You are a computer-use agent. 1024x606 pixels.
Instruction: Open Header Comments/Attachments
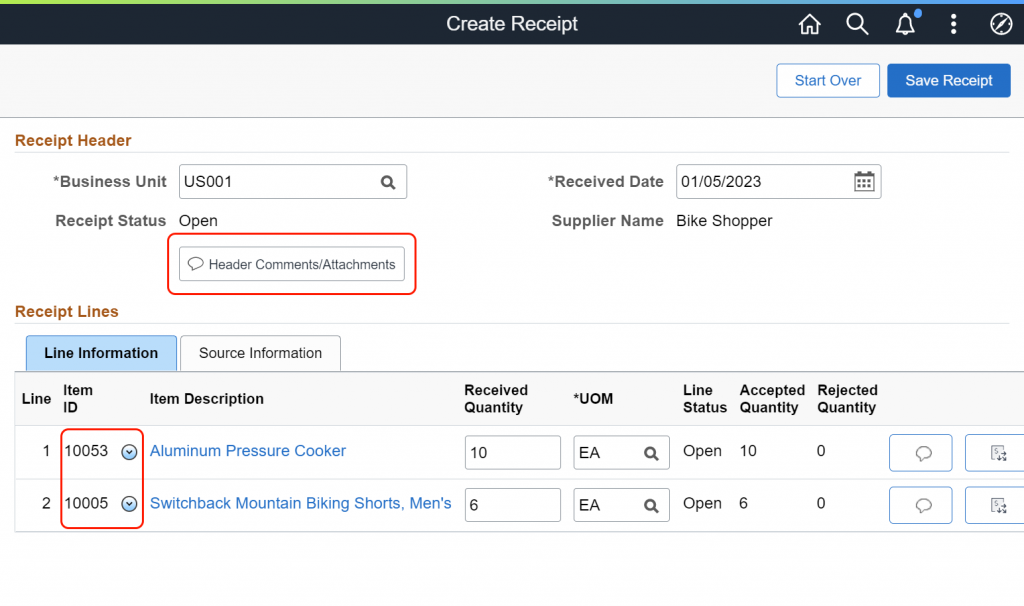(x=291, y=264)
